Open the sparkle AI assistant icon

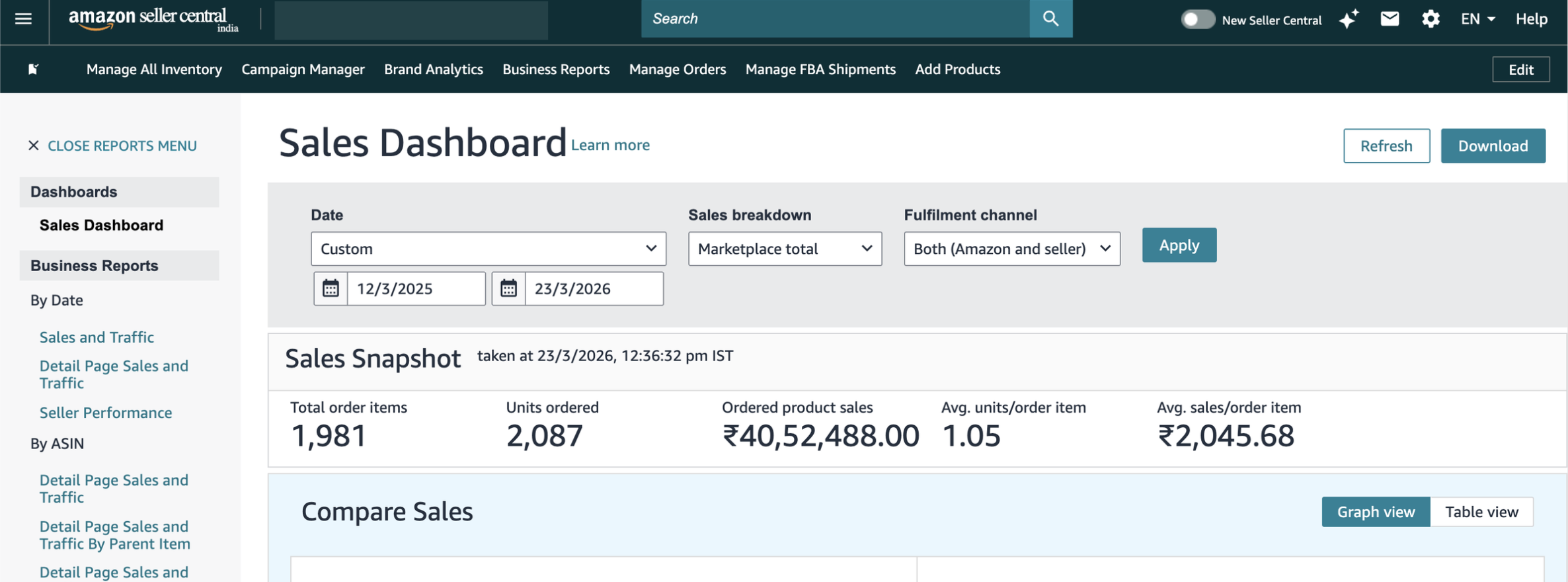[1349, 19]
